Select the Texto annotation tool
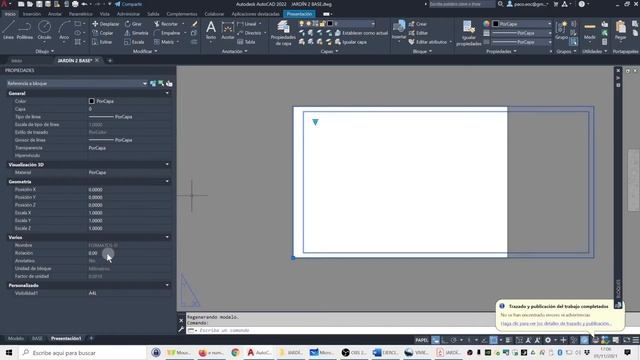 (211, 31)
